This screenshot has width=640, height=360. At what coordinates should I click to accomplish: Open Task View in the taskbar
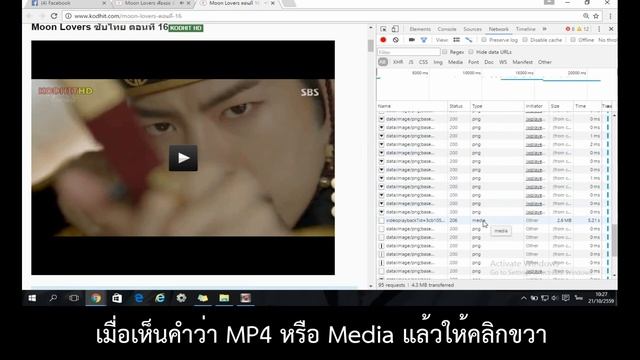pos(74,298)
